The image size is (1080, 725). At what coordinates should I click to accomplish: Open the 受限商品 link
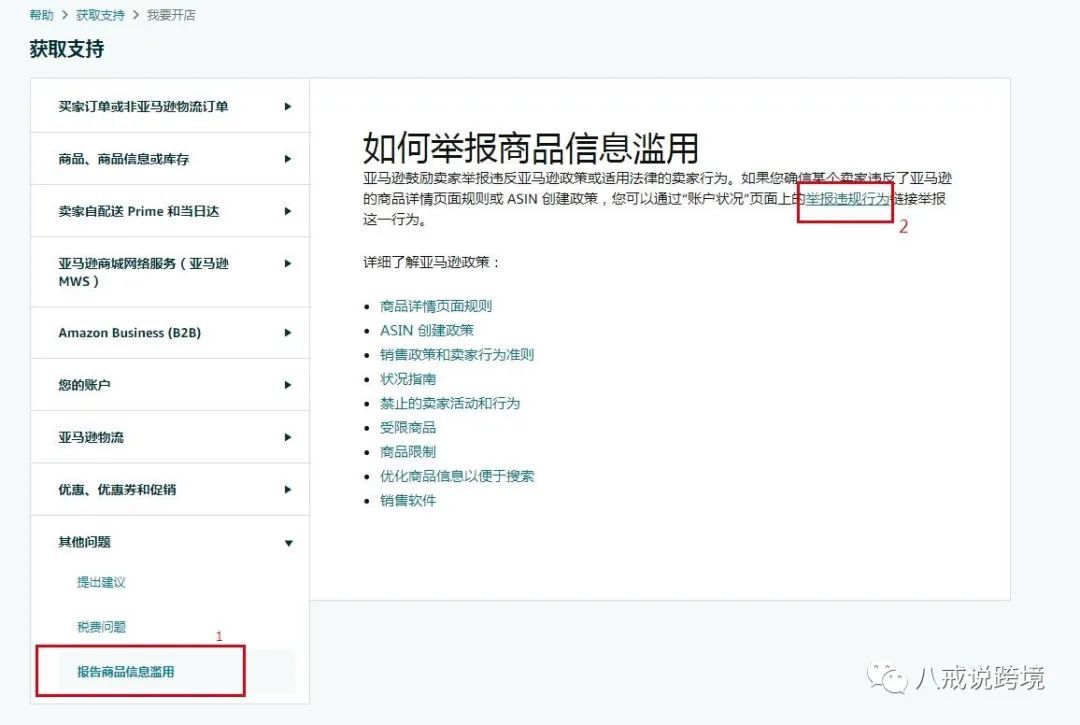click(x=408, y=428)
